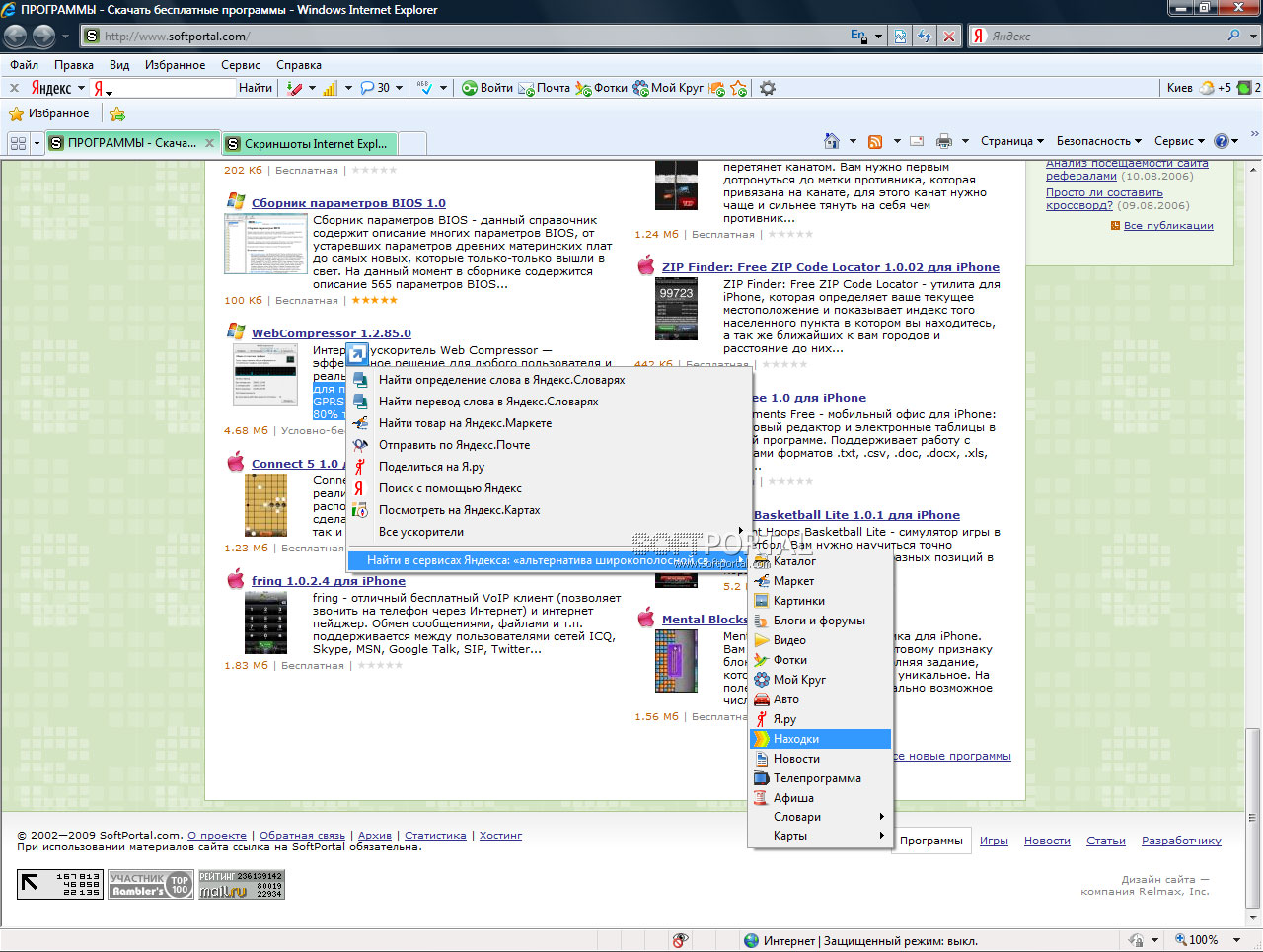Go back with the browser Back arrow
This screenshot has width=1263, height=952.
pyautogui.click(x=16, y=37)
